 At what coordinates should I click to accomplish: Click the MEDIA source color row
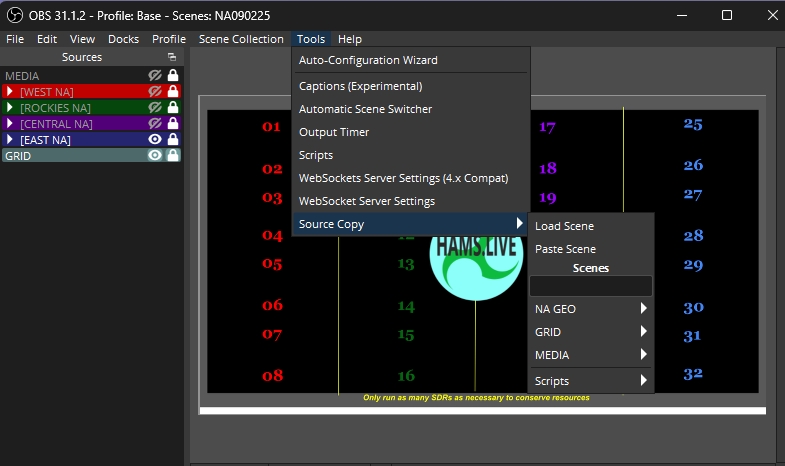pos(70,75)
